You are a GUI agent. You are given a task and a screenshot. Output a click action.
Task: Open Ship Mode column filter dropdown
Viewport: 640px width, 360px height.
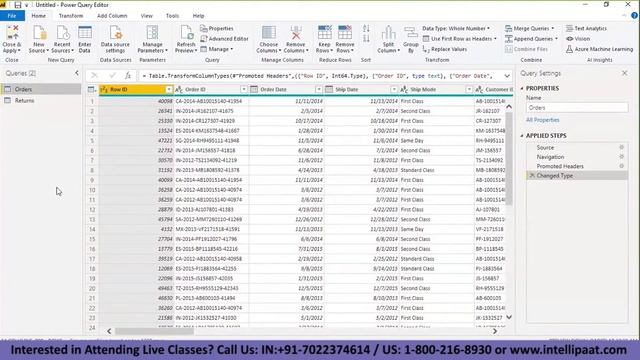pos(469,89)
